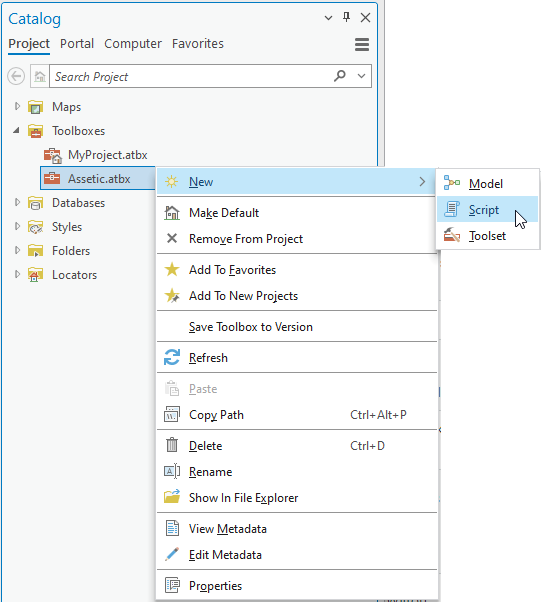Image resolution: width=544 pixels, height=602 pixels.
Task: Open the search options dropdown arrow
Action: pyautogui.click(x=361, y=76)
